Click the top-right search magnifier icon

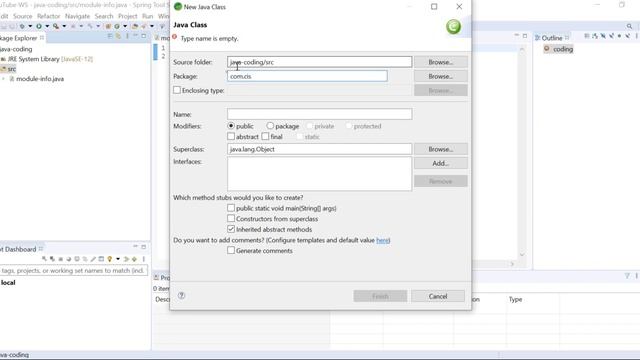[x=629, y=27]
